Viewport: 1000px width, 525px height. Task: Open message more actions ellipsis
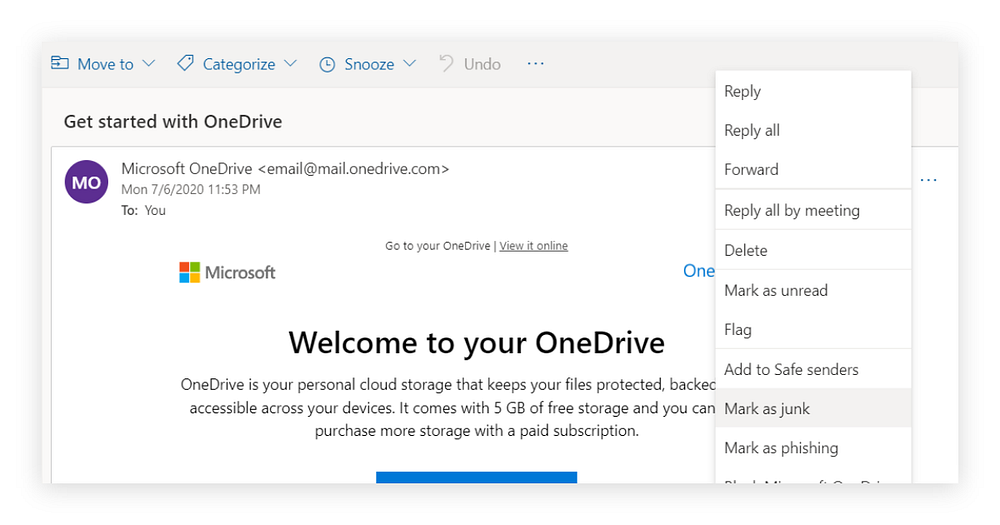click(x=929, y=180)
